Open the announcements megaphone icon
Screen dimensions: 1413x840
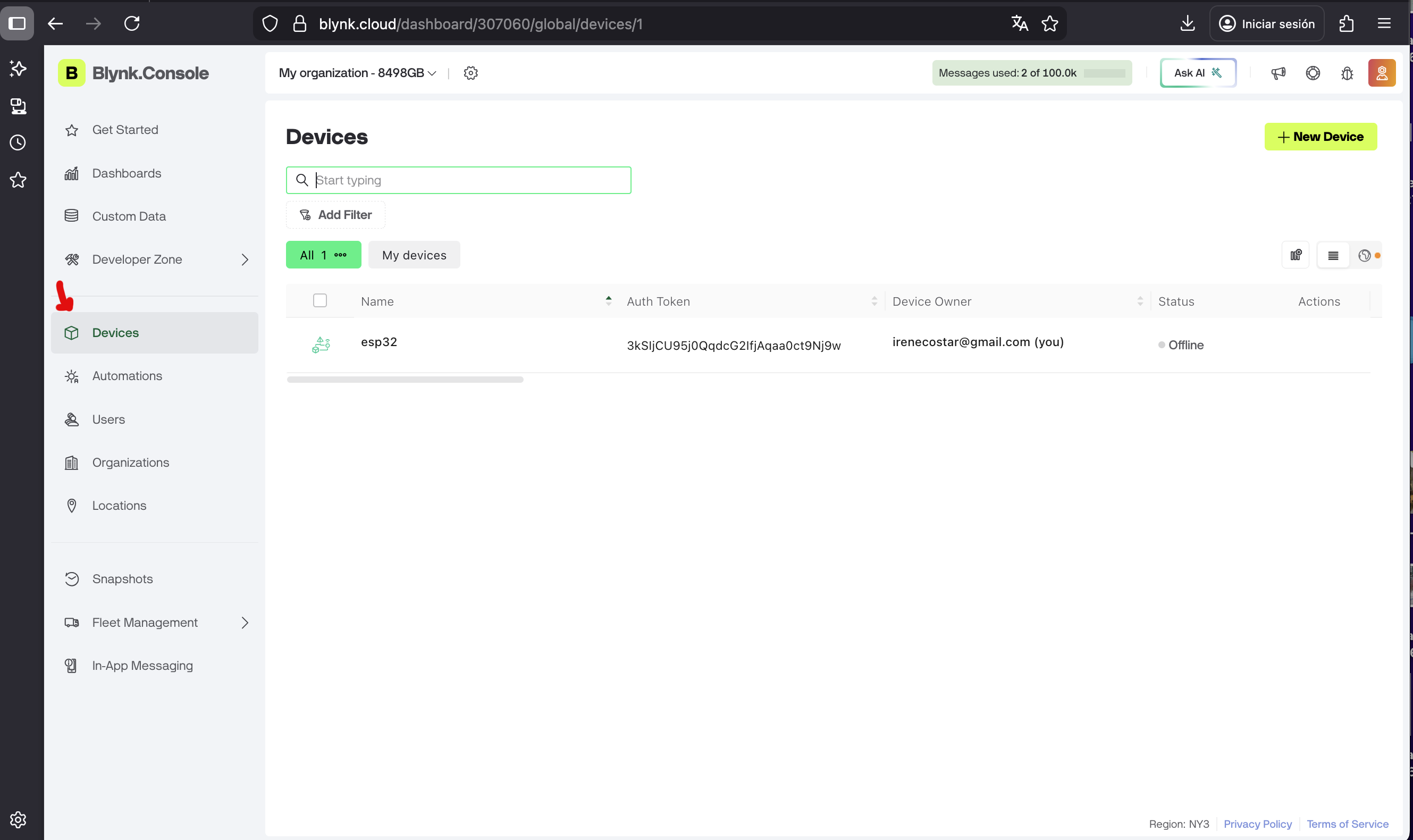tap(1279, 73)
